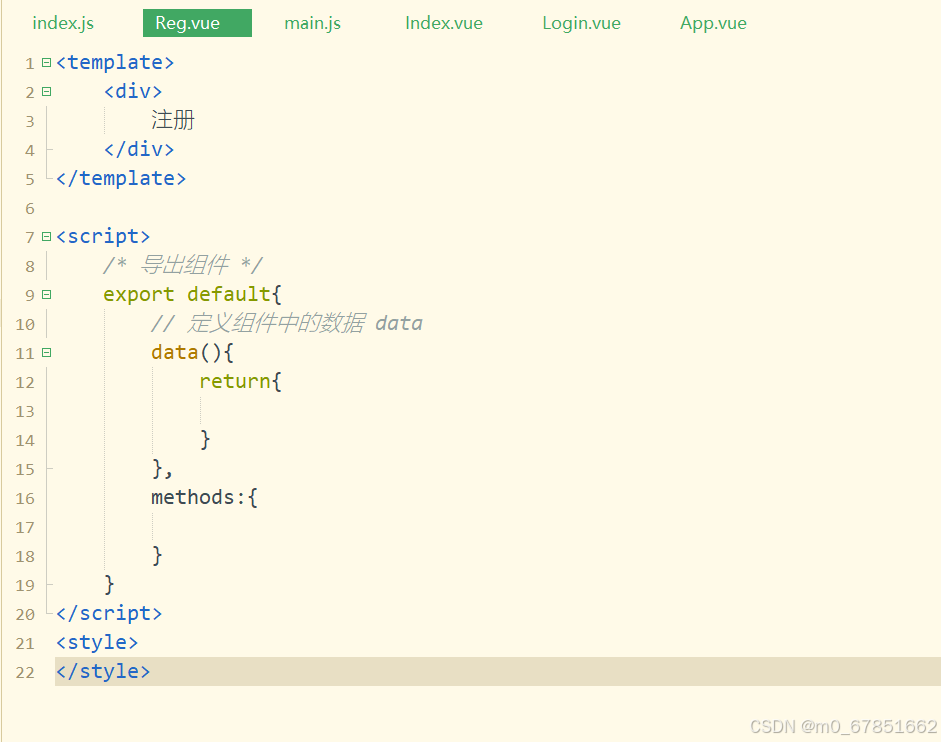Click the closing </div> tag
The image size is (941, 742).
coord(139,149)
